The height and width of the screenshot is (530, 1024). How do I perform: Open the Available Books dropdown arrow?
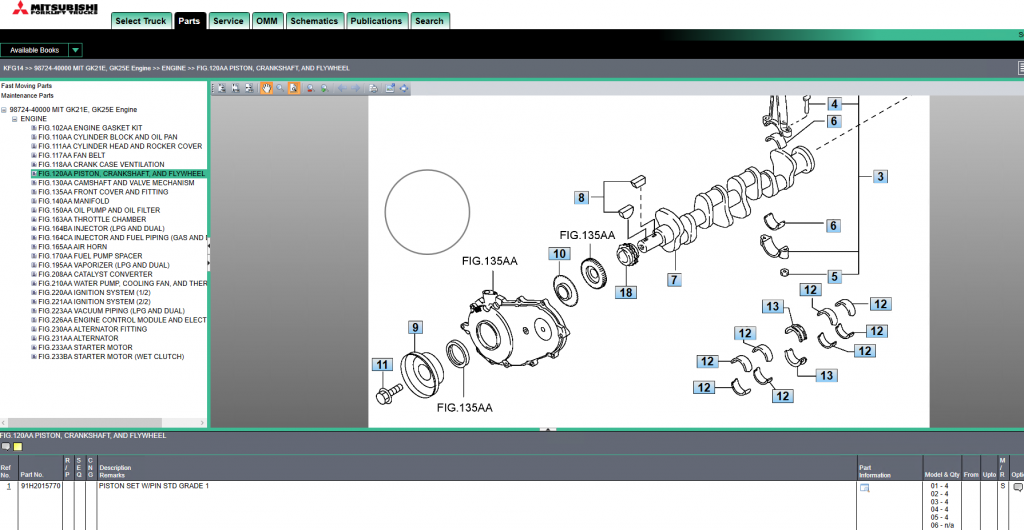[76, 50]
